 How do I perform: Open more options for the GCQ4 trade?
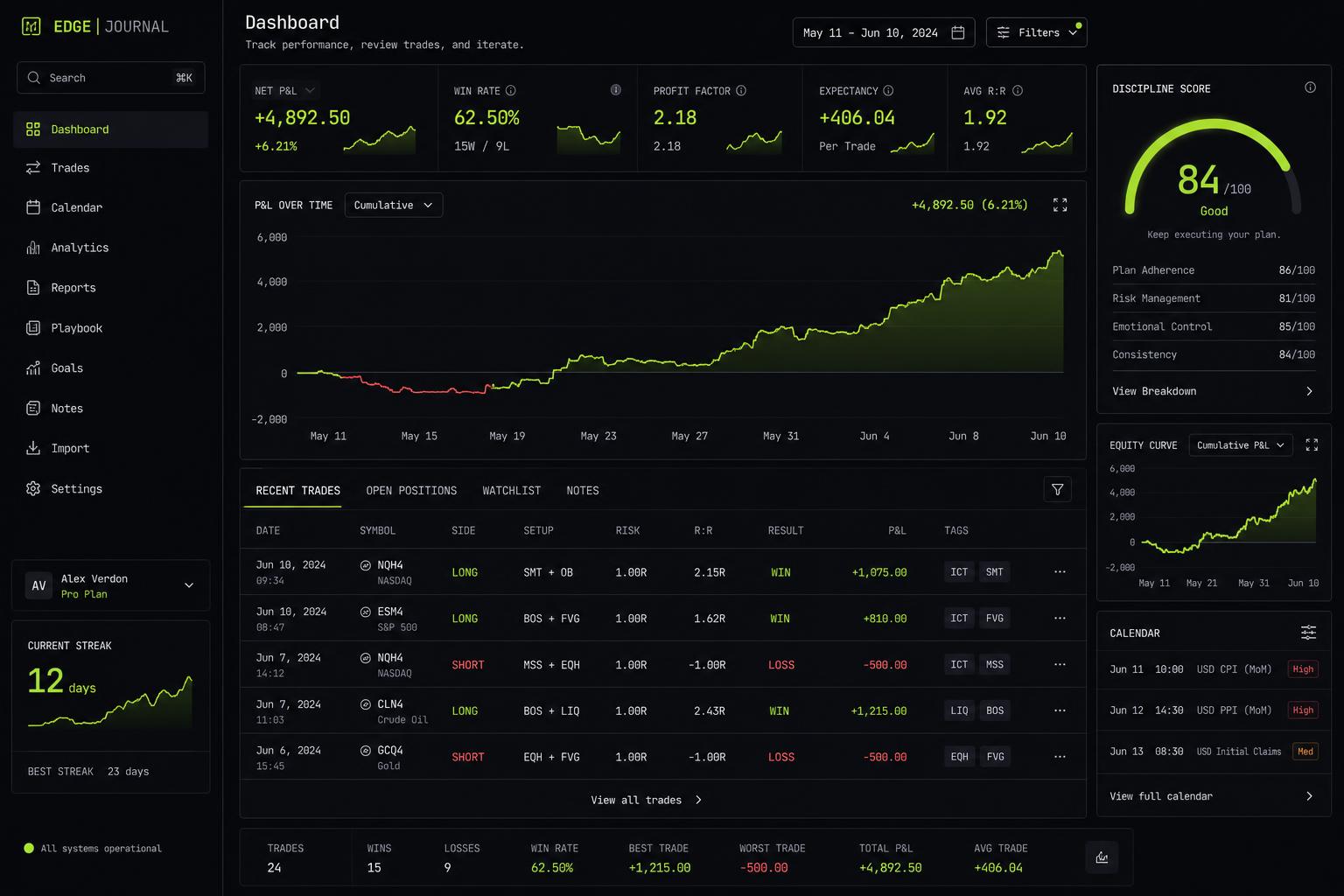[x=1060, y=757]
